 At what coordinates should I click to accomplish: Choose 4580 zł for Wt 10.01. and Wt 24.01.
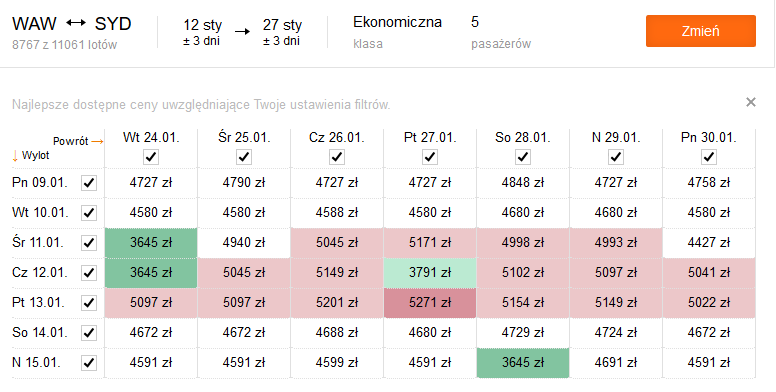pyautogui.click(x=151, y=213)
